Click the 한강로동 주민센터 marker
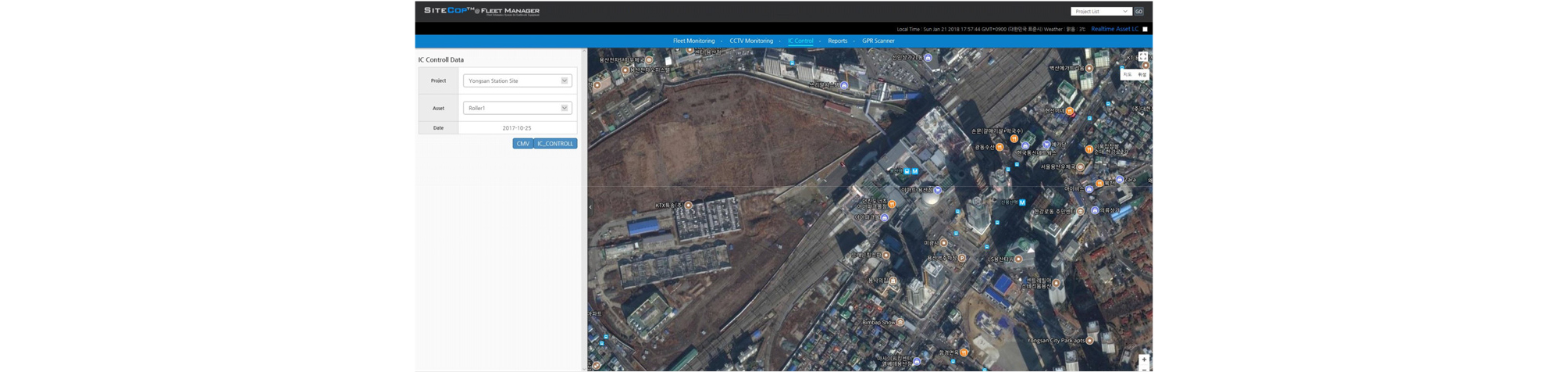This screenshot has height=372, width=1568. point(1080,211)
